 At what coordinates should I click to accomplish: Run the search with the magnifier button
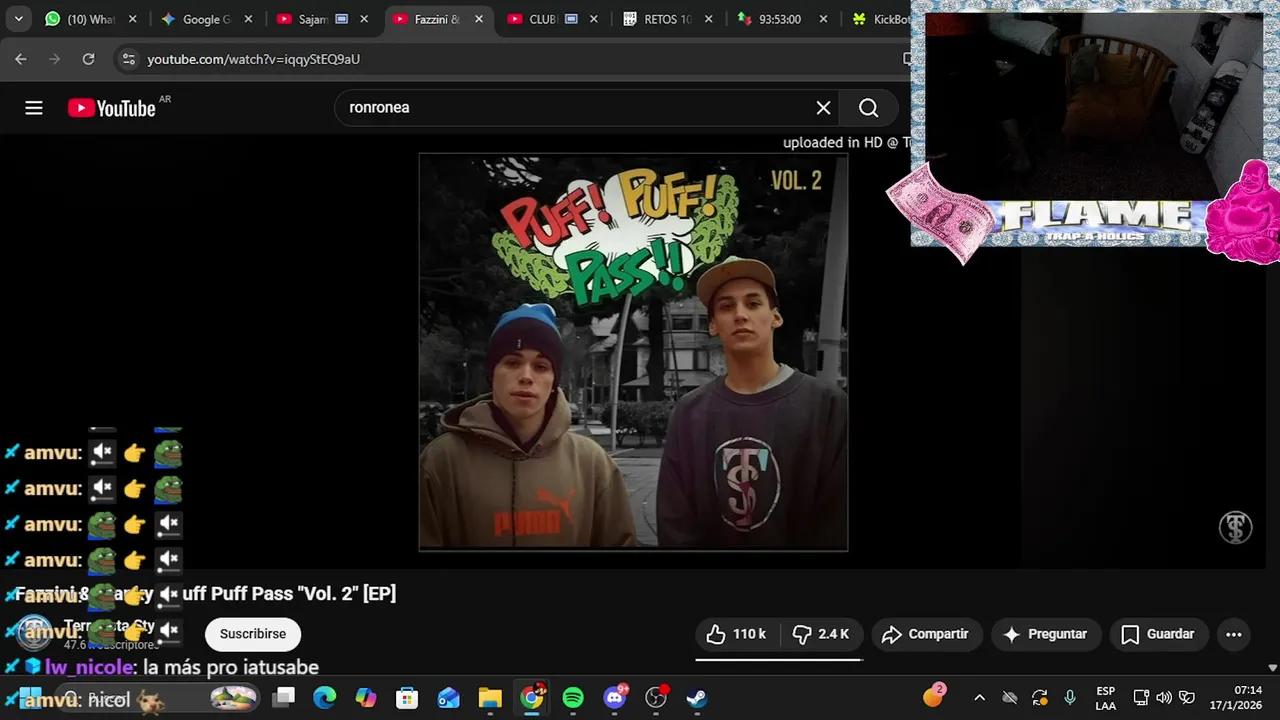pyautogui.click(x=868, y=108)
